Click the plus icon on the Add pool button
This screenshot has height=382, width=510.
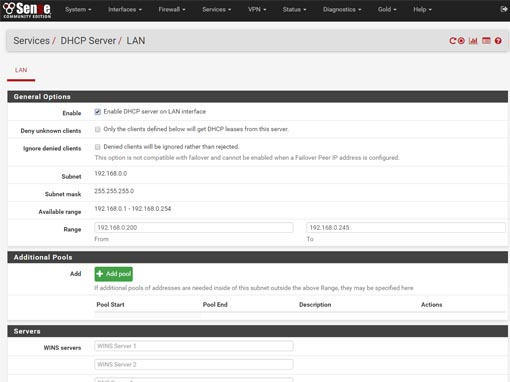100,274
